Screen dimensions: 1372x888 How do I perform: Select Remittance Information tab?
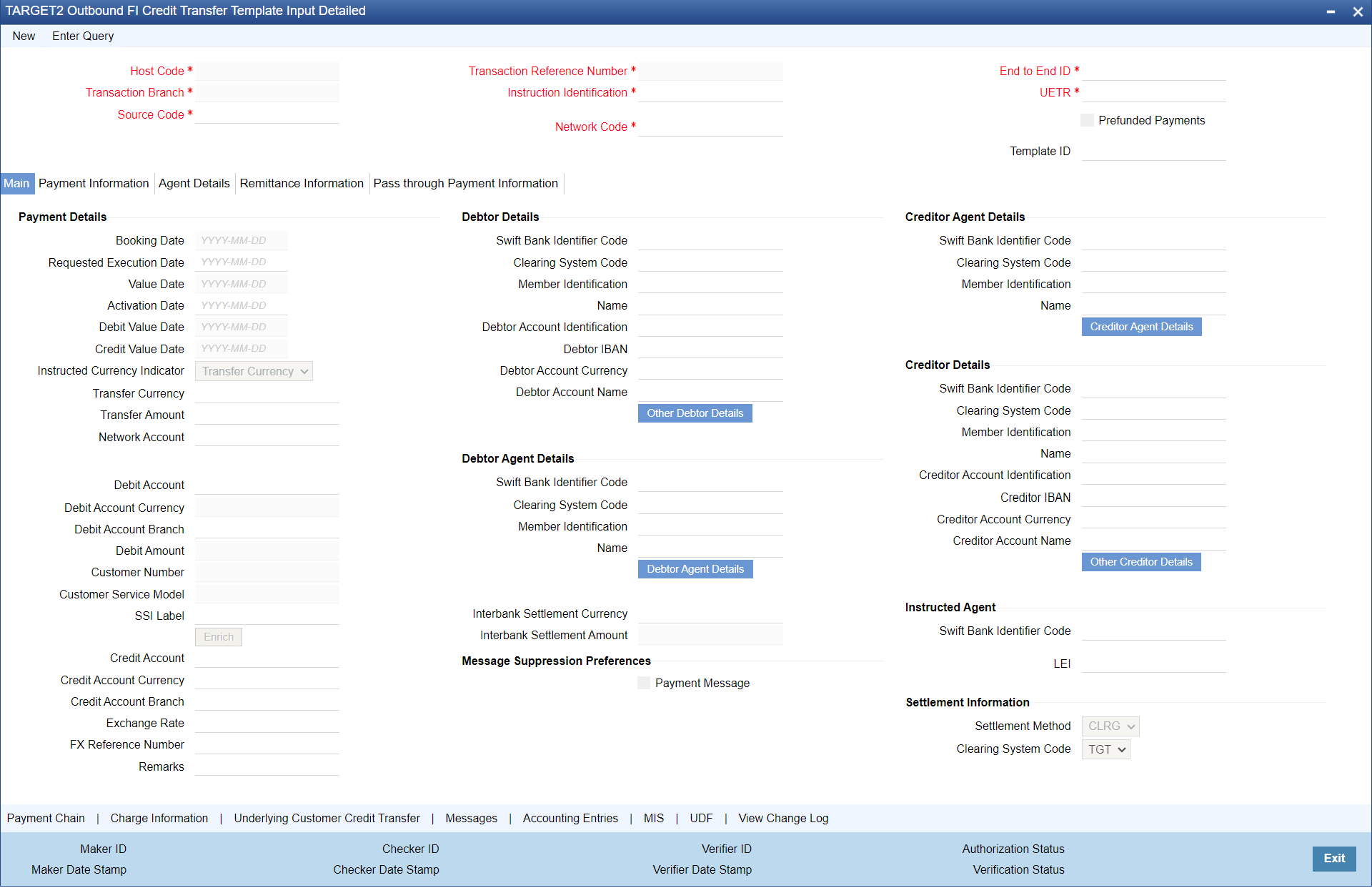(302, 183)
